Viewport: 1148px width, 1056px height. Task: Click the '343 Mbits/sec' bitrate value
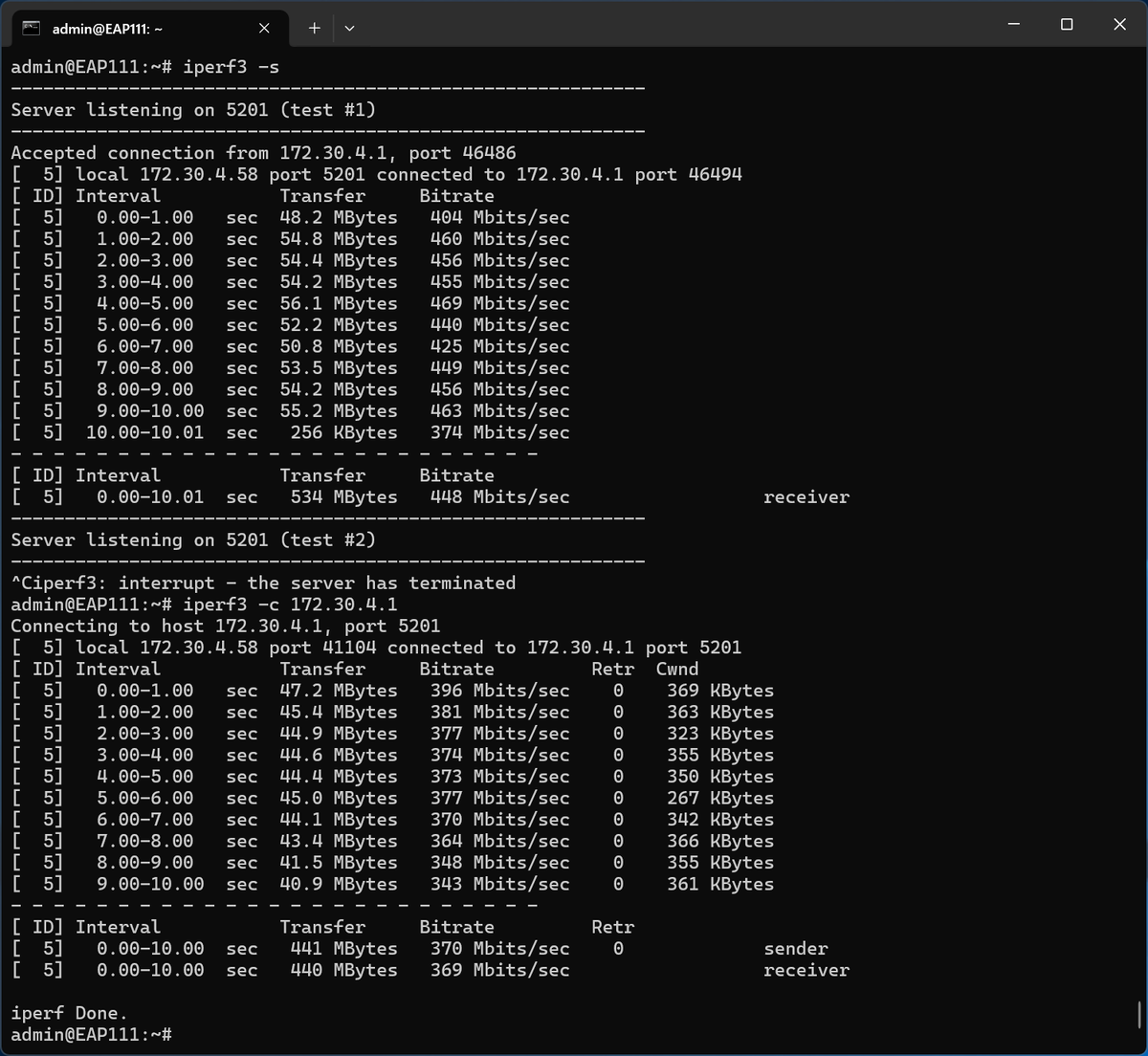click(499, 885)
